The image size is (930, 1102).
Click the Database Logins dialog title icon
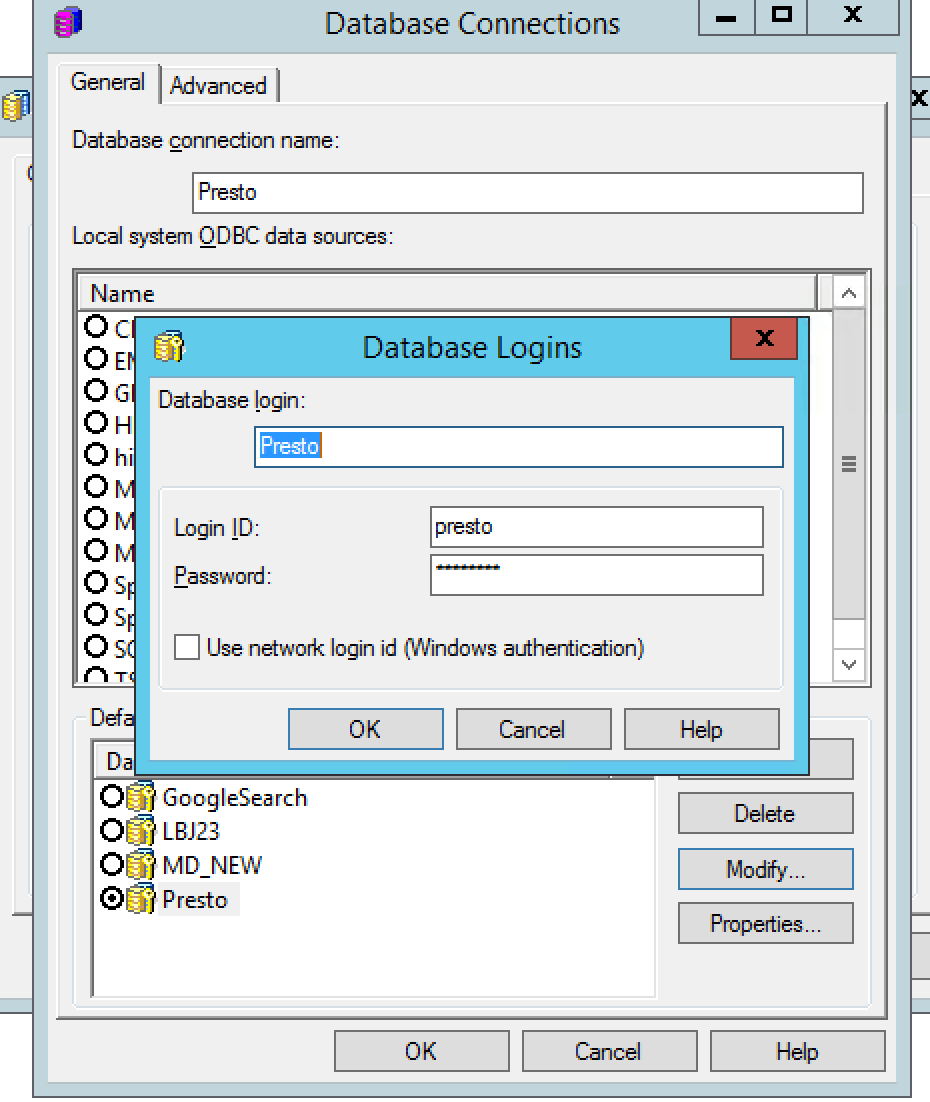tap(169, 347)
